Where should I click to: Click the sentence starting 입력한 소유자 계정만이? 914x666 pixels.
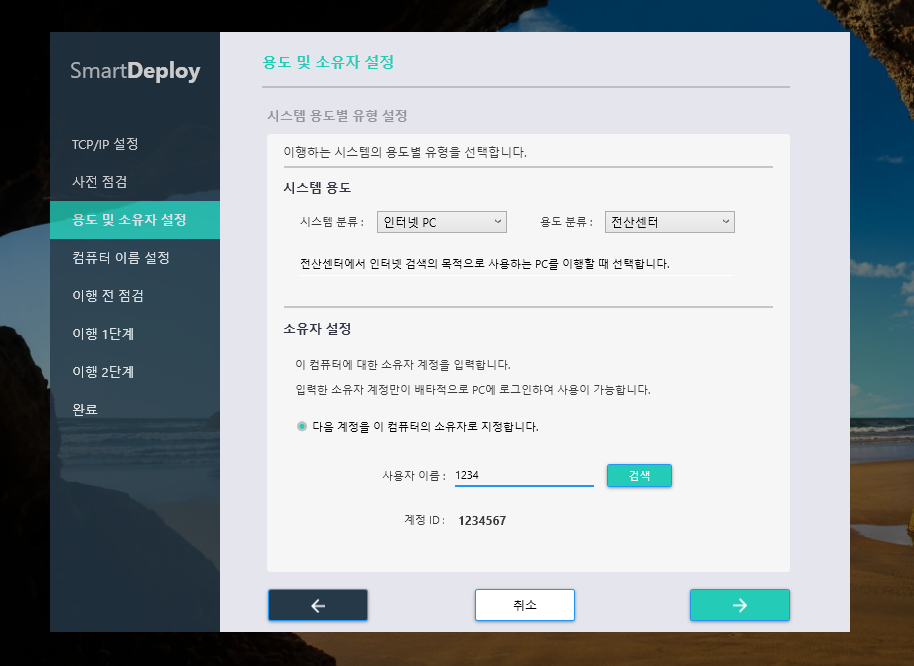473,389
